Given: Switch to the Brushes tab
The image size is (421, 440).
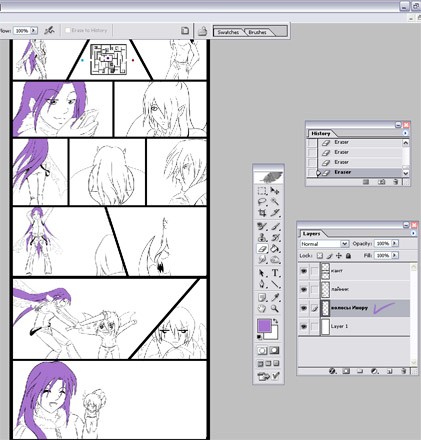Looking at the screenshot, I should [x=257, y=32].
